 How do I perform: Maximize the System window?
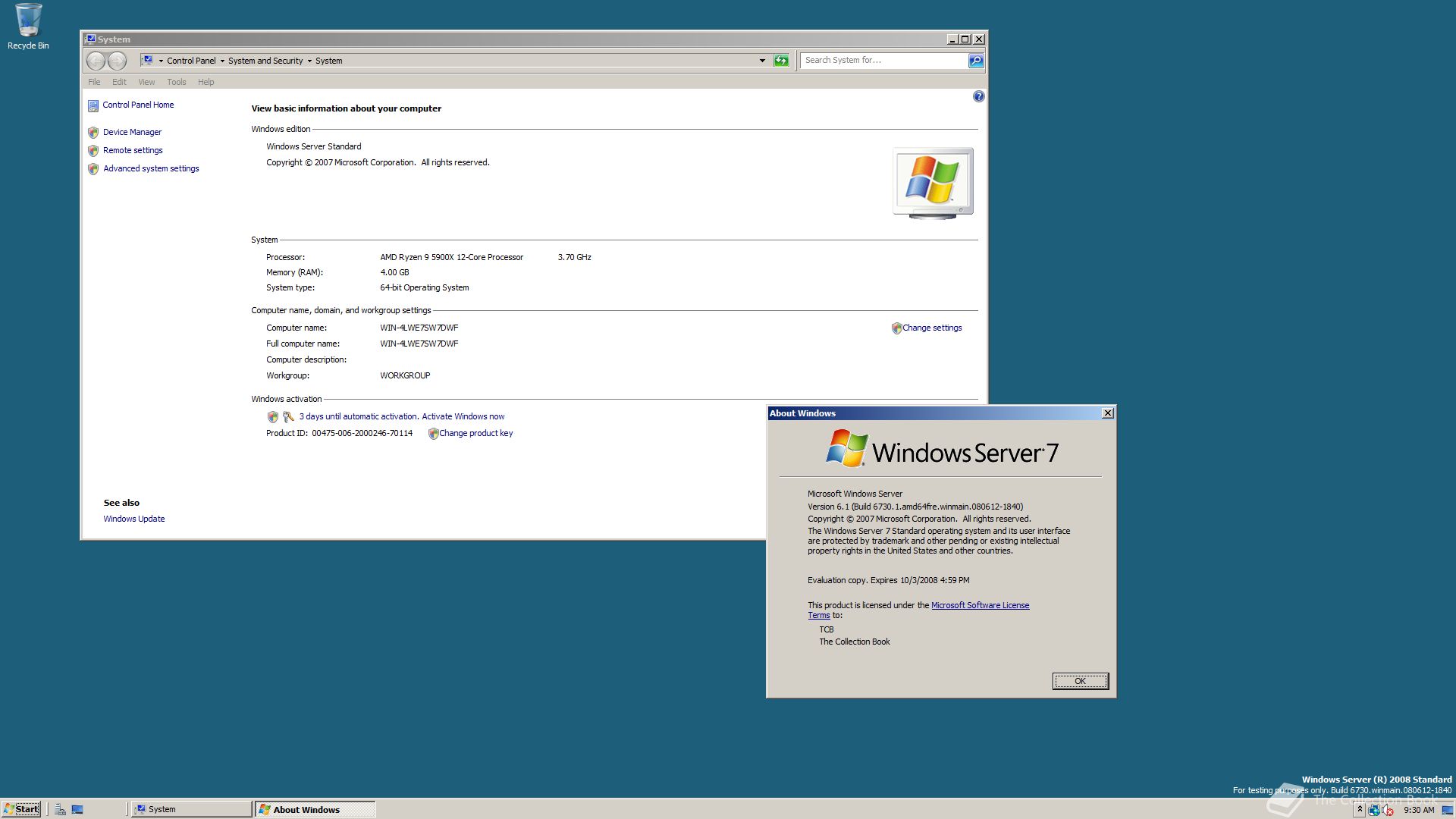(965, 39)
